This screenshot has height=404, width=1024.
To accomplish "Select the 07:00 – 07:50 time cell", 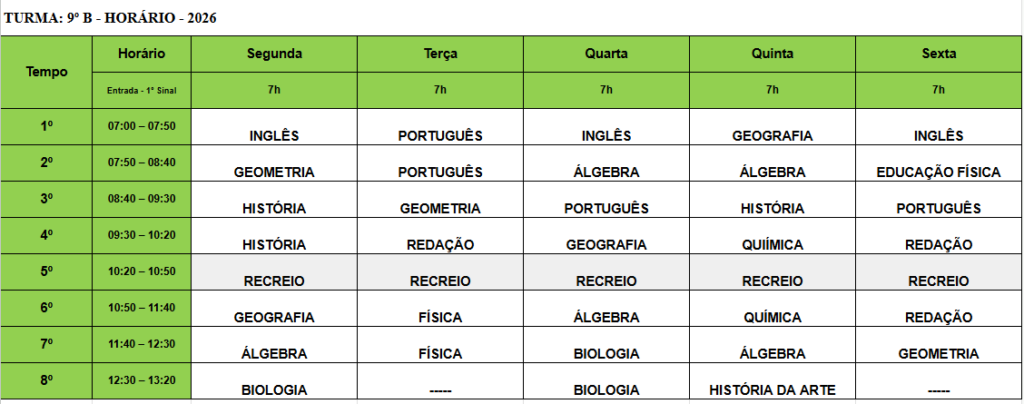I will [x=142, y=127].
